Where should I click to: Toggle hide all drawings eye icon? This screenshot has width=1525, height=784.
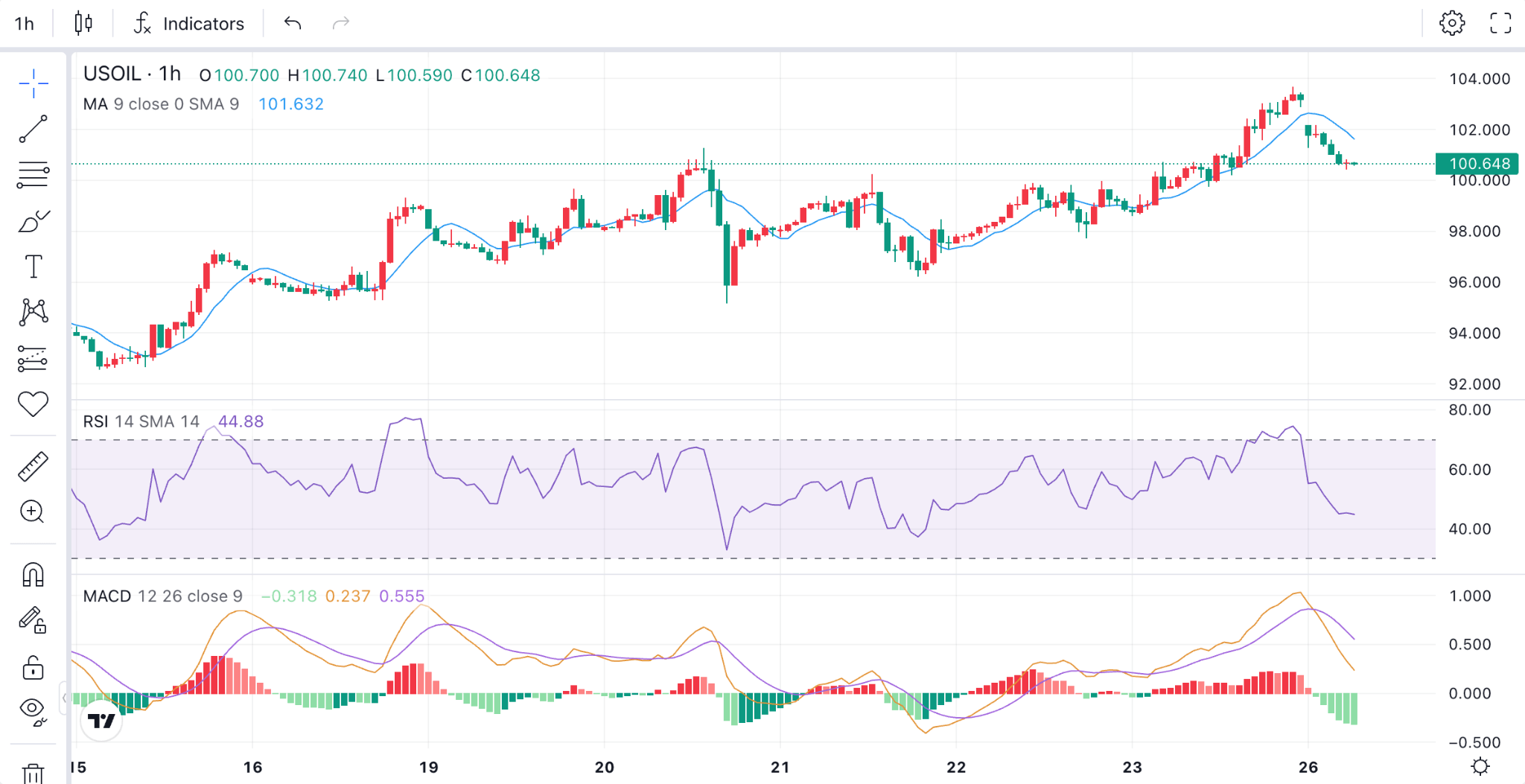[33, 711]
